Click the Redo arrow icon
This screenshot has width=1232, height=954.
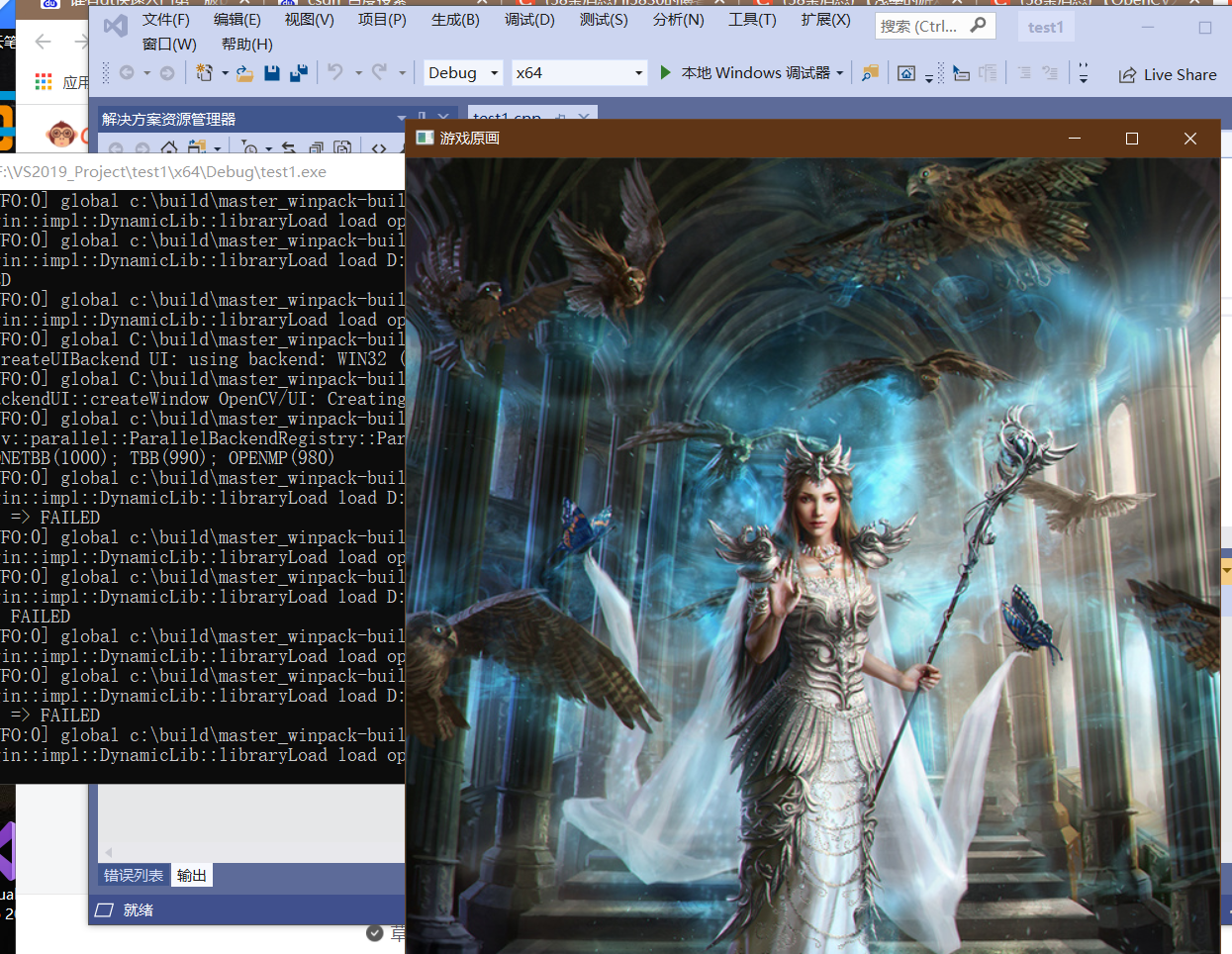coord(379,72)
